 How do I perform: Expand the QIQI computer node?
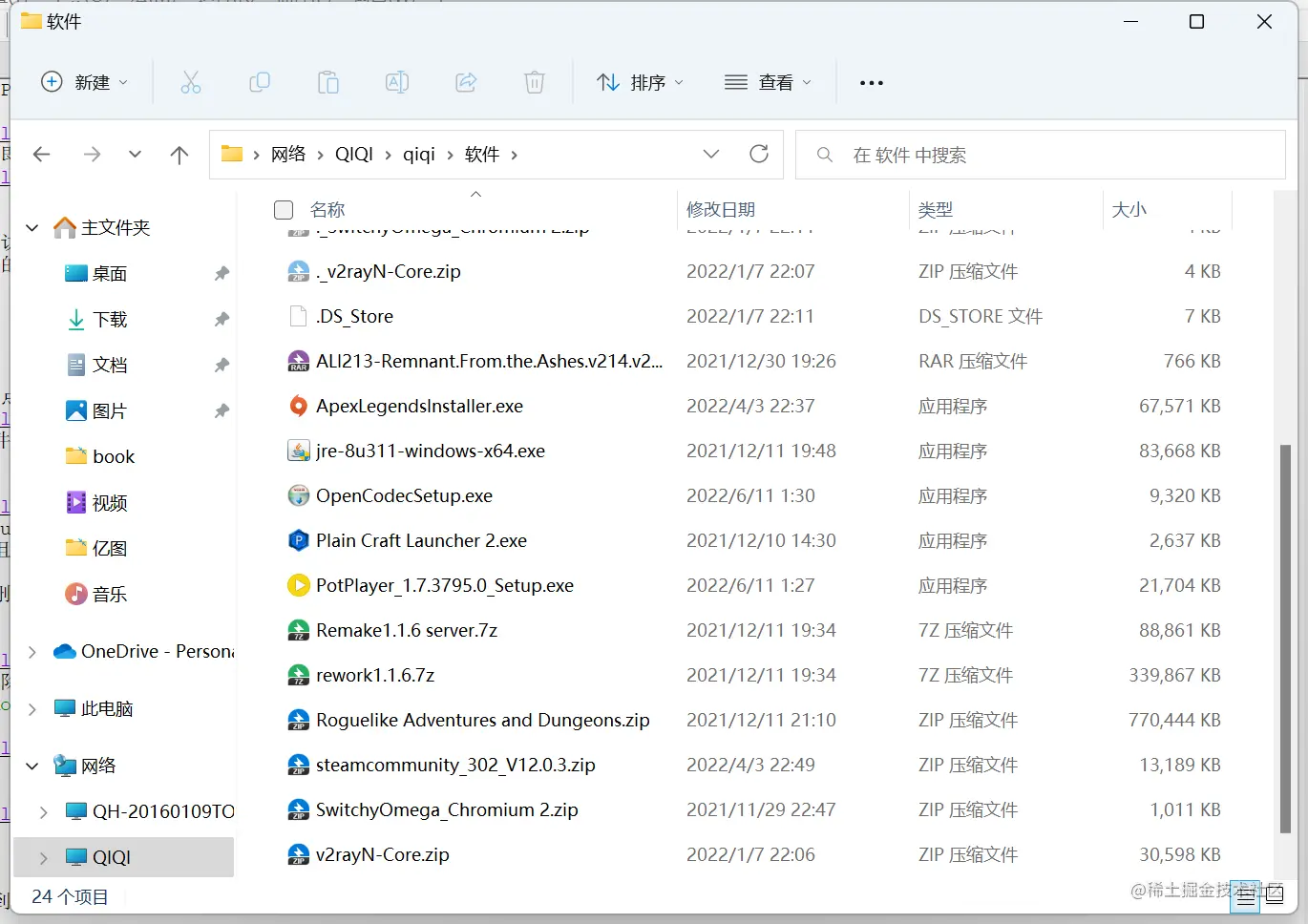[x=44, y=858]
